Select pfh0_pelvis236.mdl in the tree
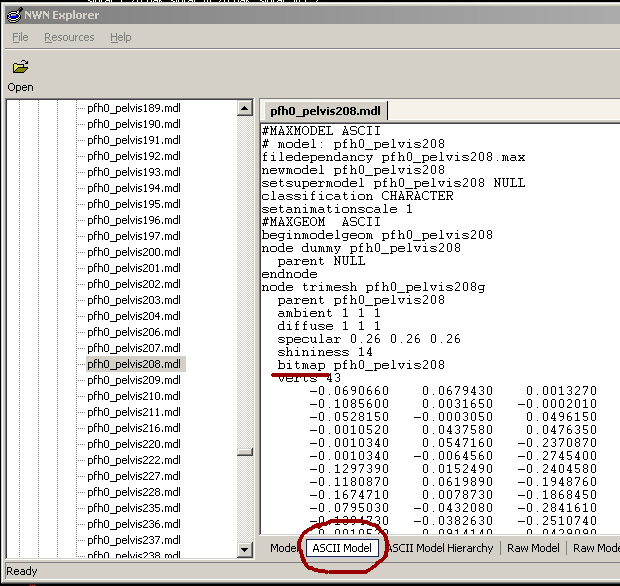The image size is (620, 586). tap(134, 524)
